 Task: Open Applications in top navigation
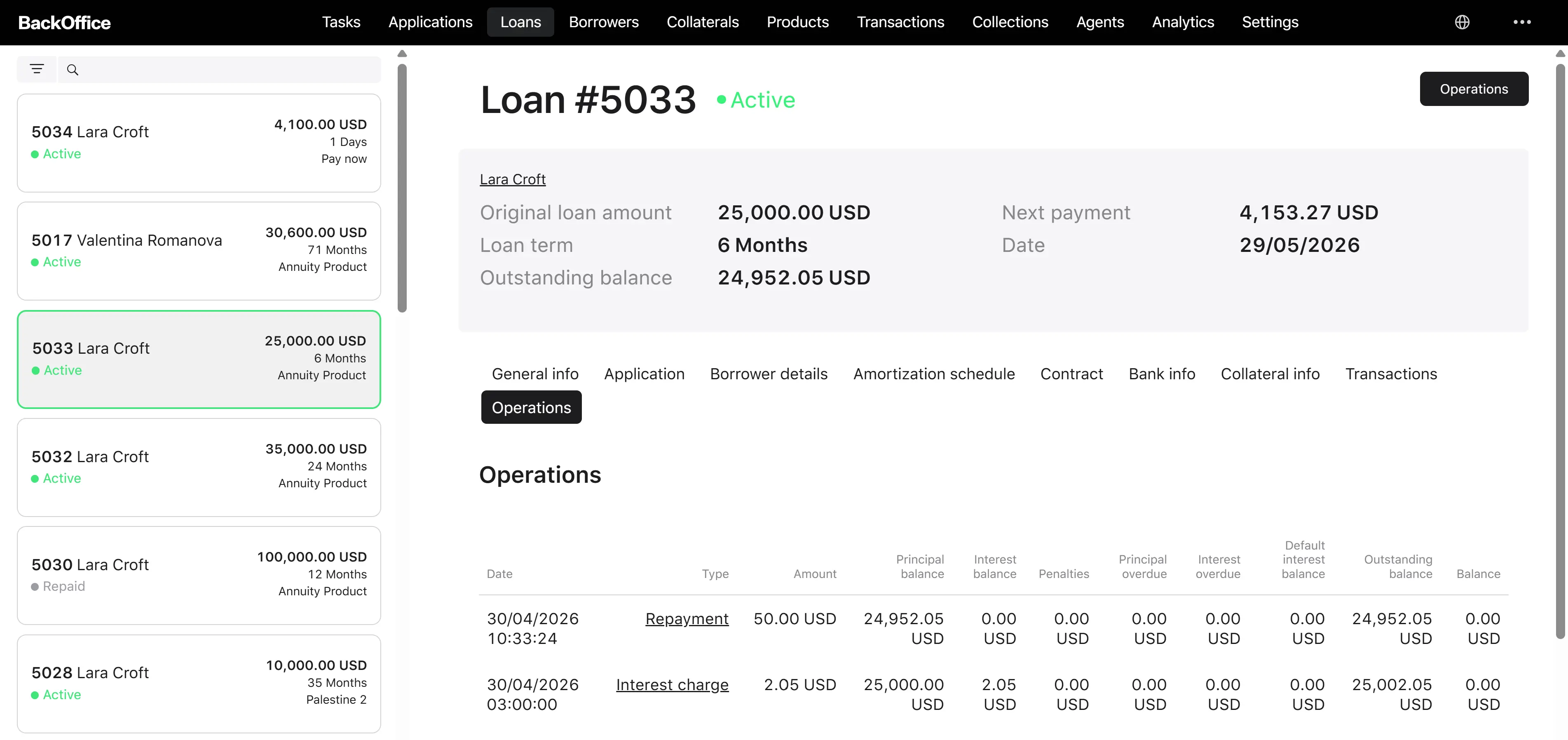pyautogui.click(x=430, y=22)
